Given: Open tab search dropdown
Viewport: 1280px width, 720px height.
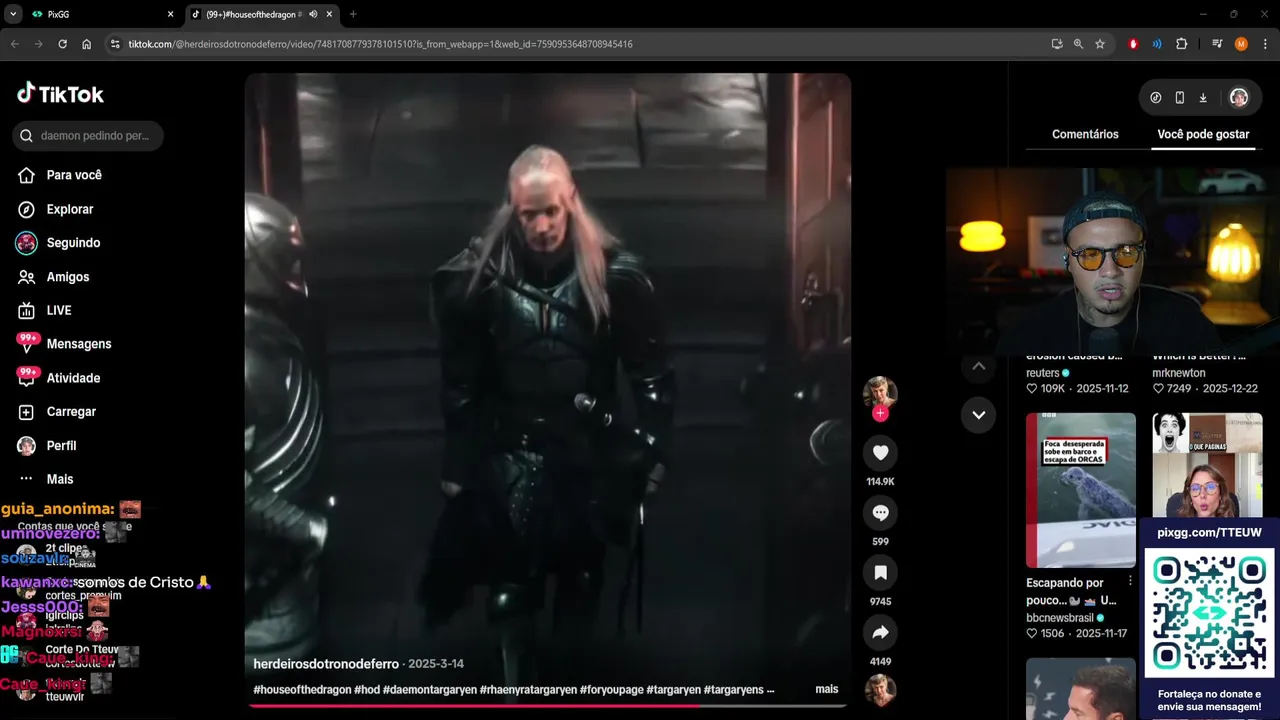Looking at the screenshot, I should pos(13,14).
